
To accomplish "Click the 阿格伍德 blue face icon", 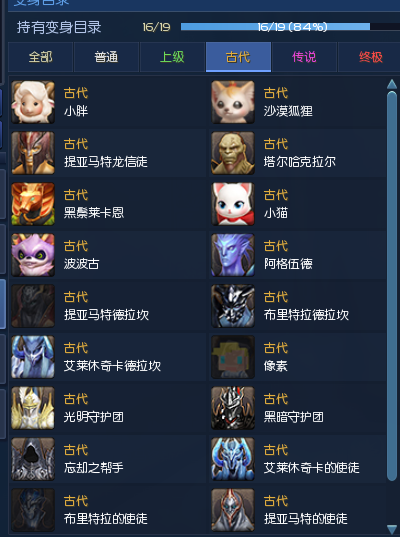I will click(233, 255).
